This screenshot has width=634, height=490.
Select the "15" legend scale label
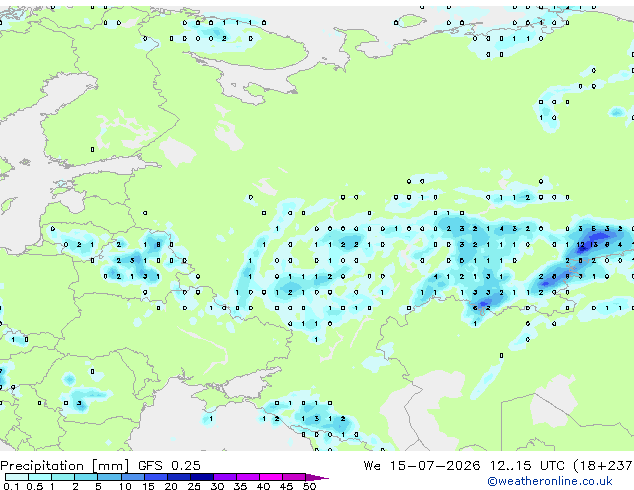(148, 486)
